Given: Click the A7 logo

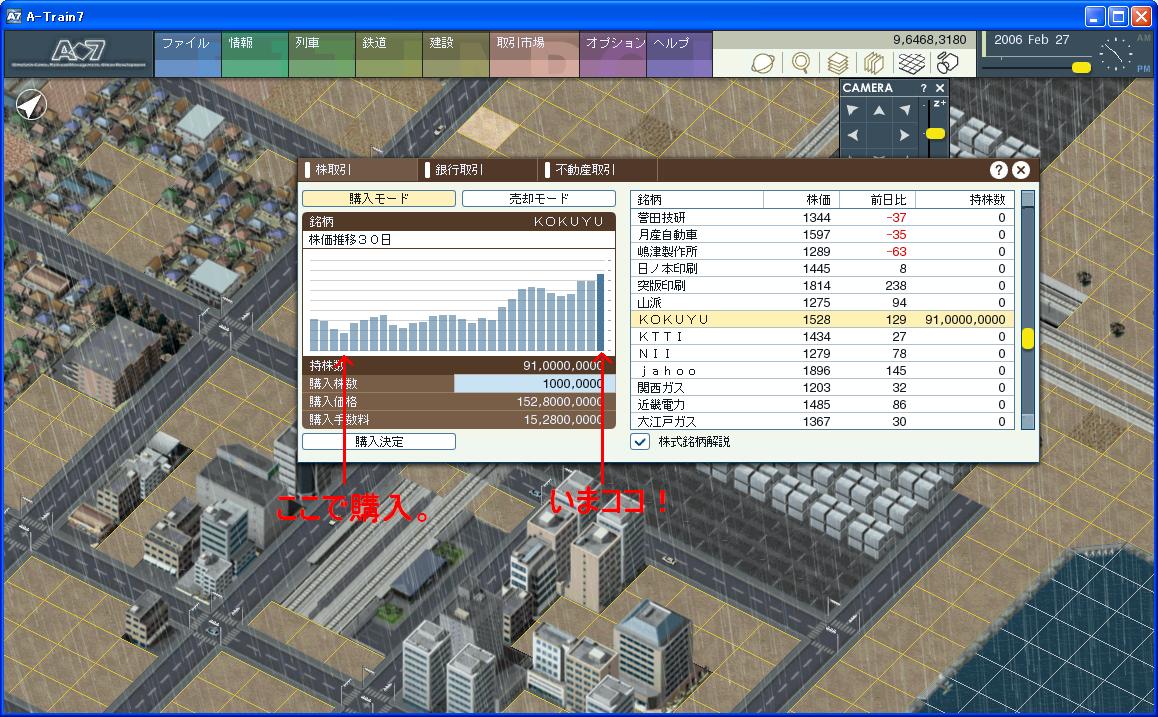Looking at the screenshot, I should click(x=78, y=52).
